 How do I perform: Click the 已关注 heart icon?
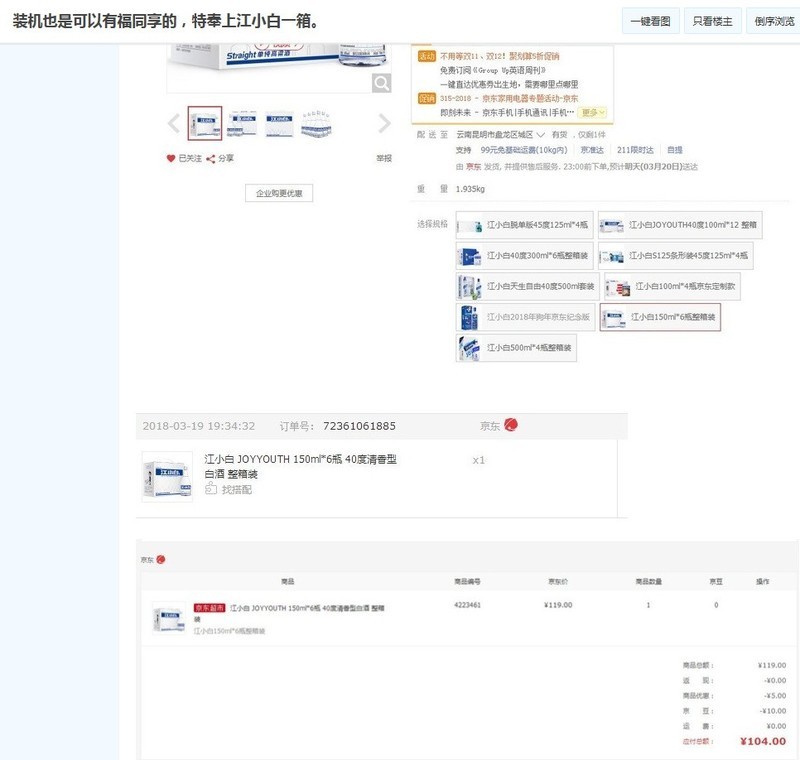coord(171,158)
